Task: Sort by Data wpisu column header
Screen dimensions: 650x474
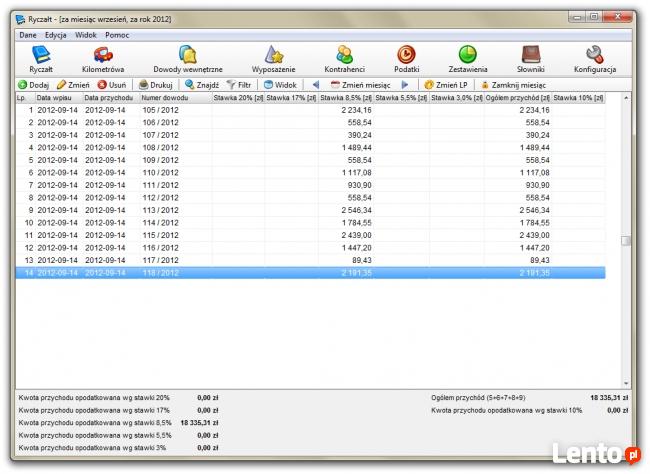Action: tap(57, 98)
